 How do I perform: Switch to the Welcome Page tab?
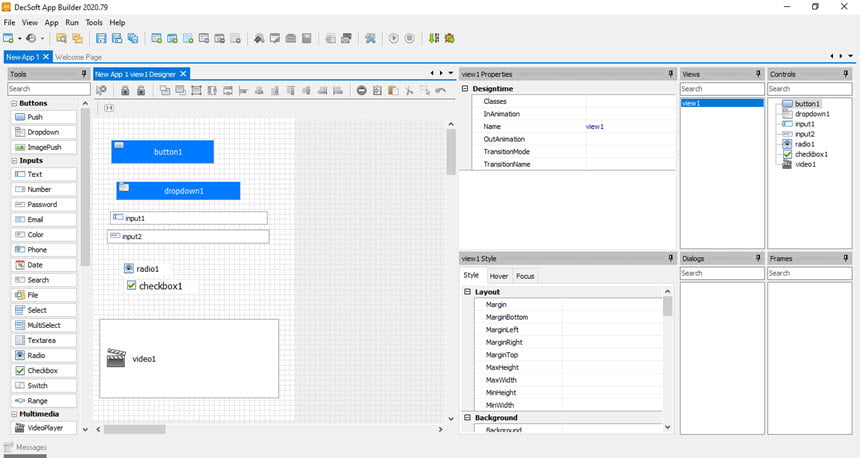coord(78,57)
